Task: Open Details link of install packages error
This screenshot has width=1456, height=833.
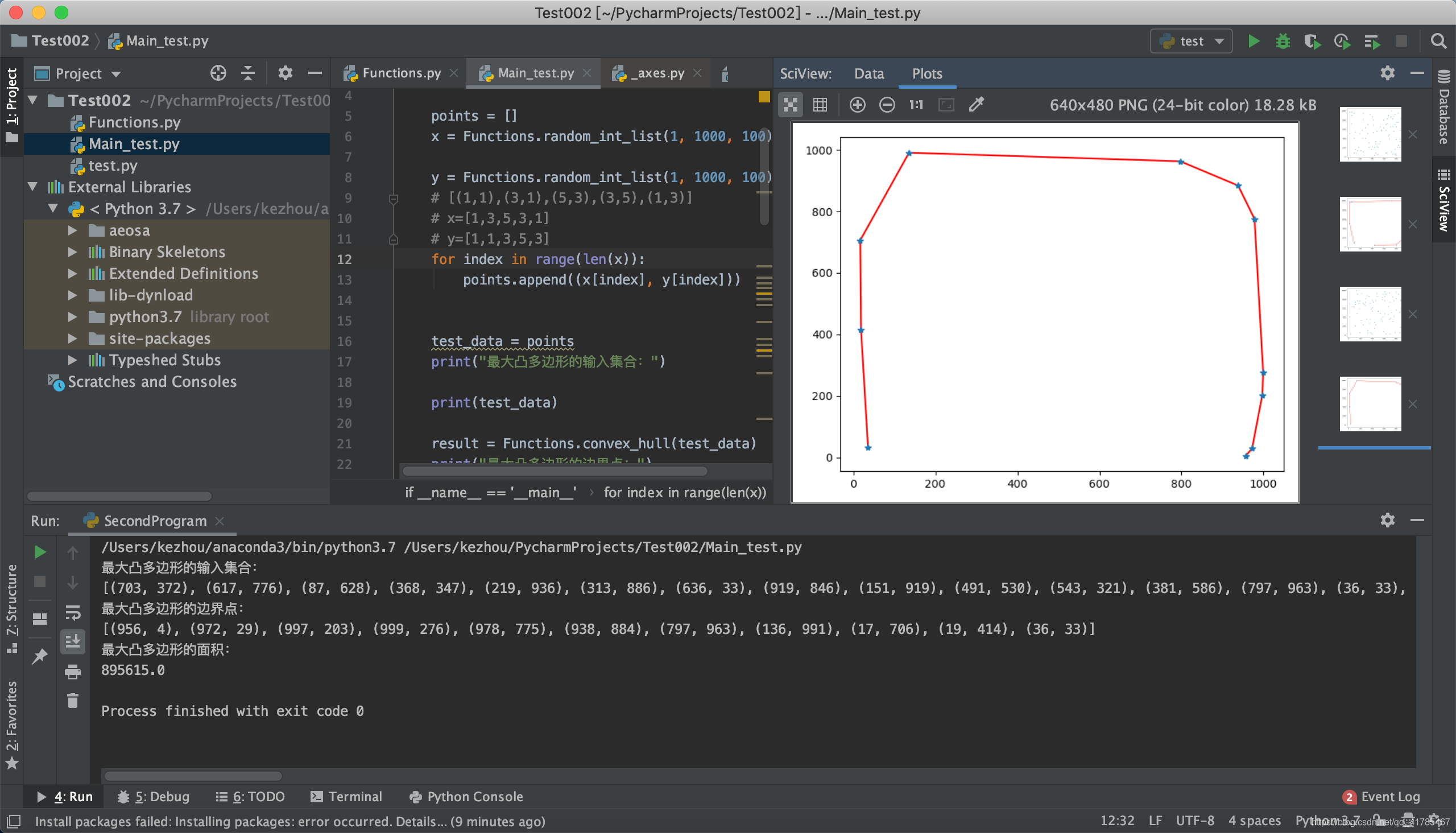Action: [x=421, y=821]
